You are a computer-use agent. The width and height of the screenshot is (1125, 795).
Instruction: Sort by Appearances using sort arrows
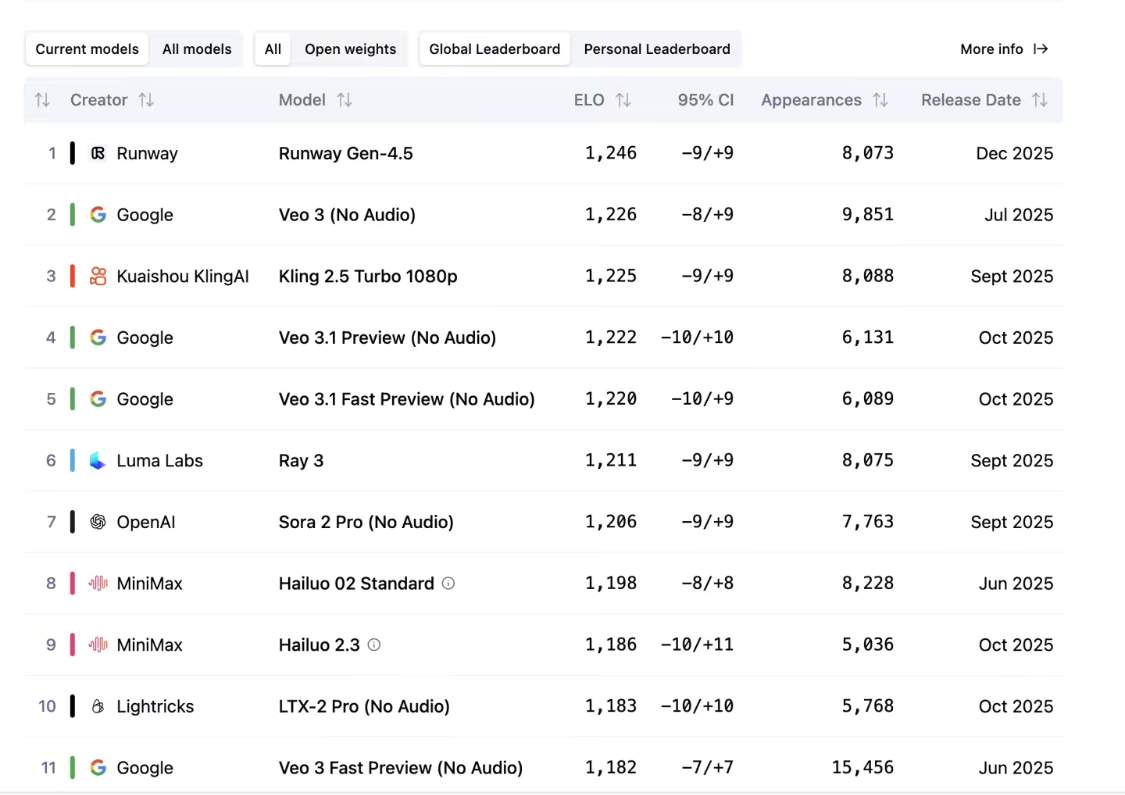[x=880, y=100]
